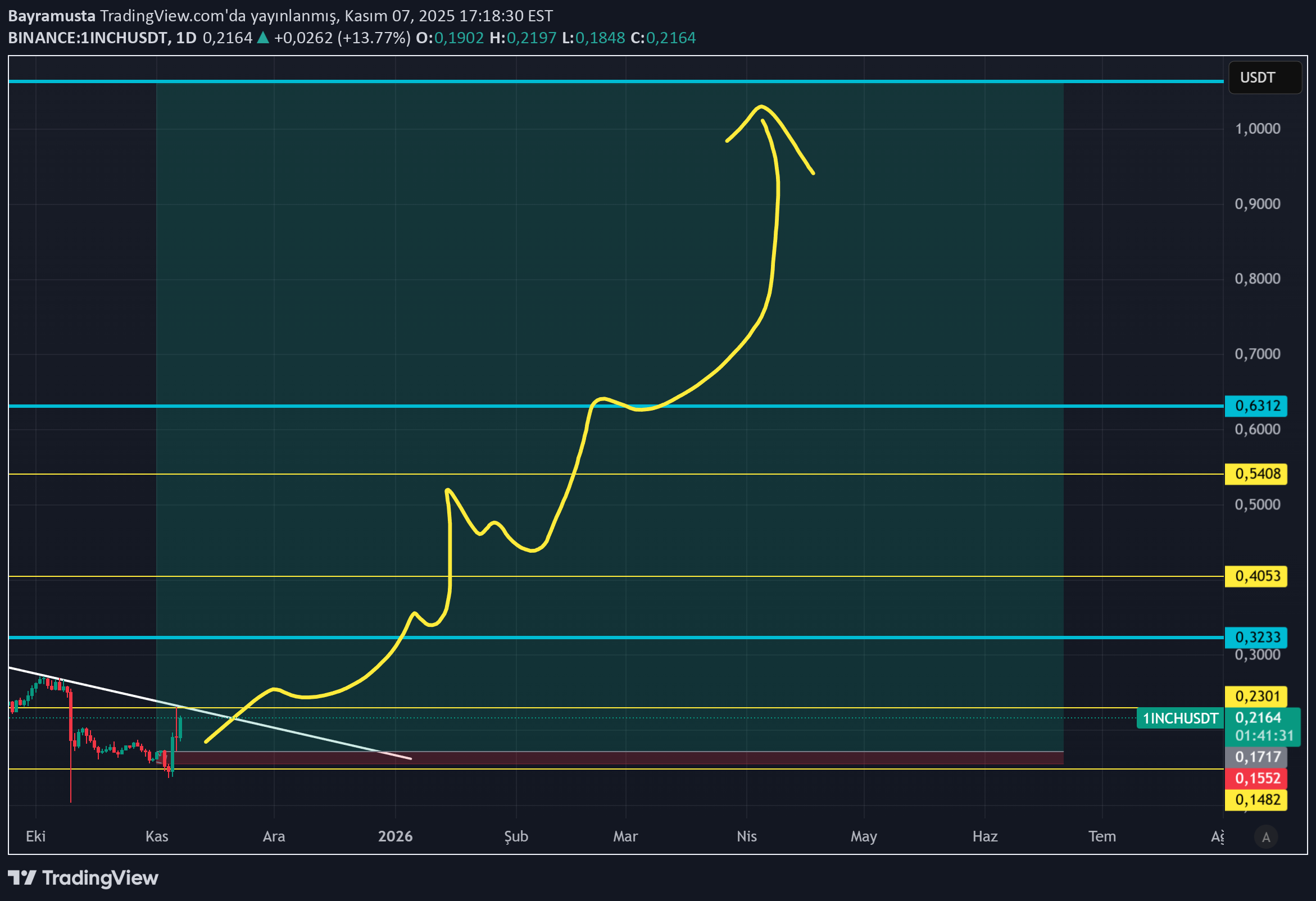Click the Ara month label on time axis

[x=274, y=836]
